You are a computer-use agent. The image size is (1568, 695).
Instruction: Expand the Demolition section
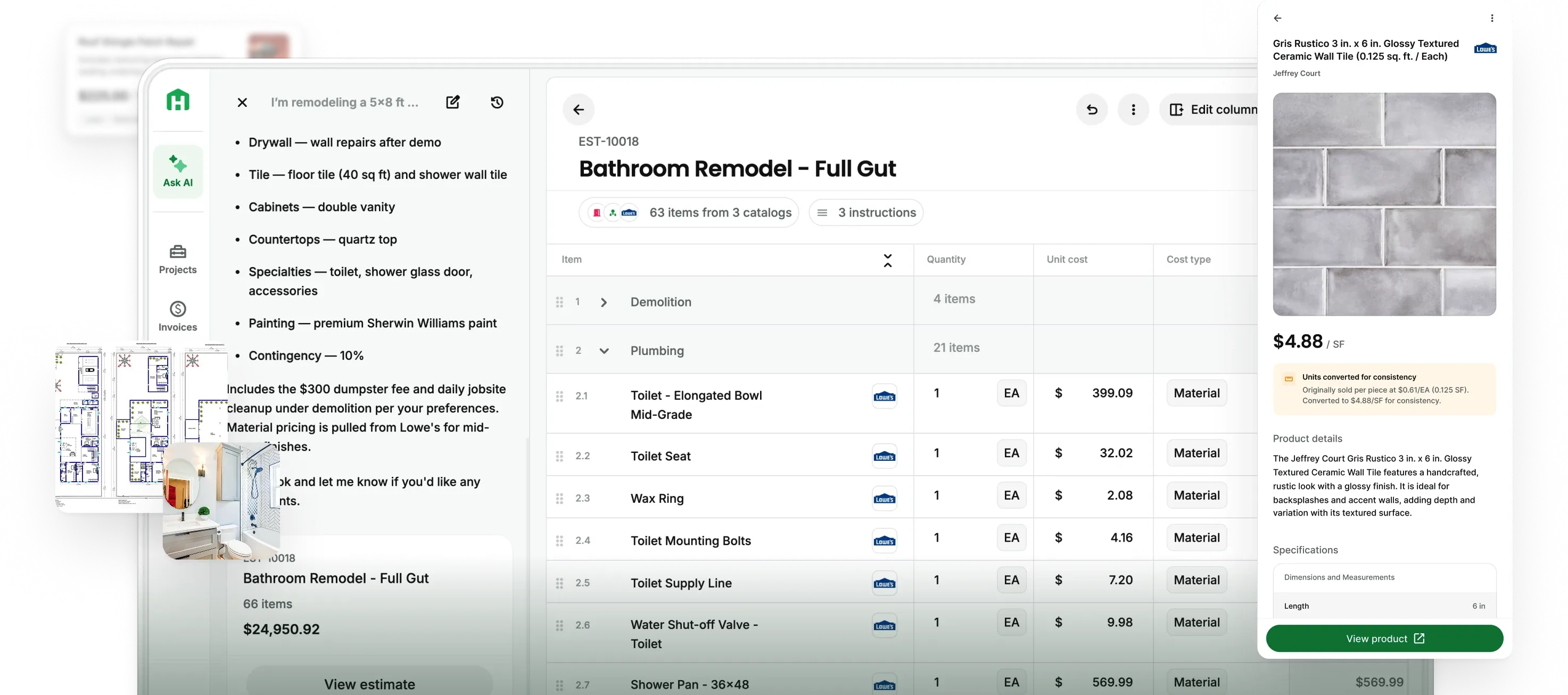point(604,301)
